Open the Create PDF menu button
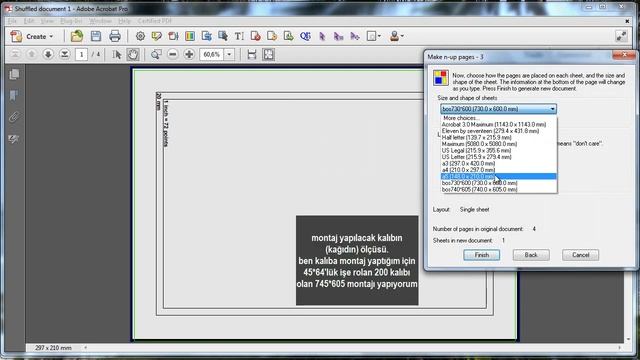 [32, 36]
